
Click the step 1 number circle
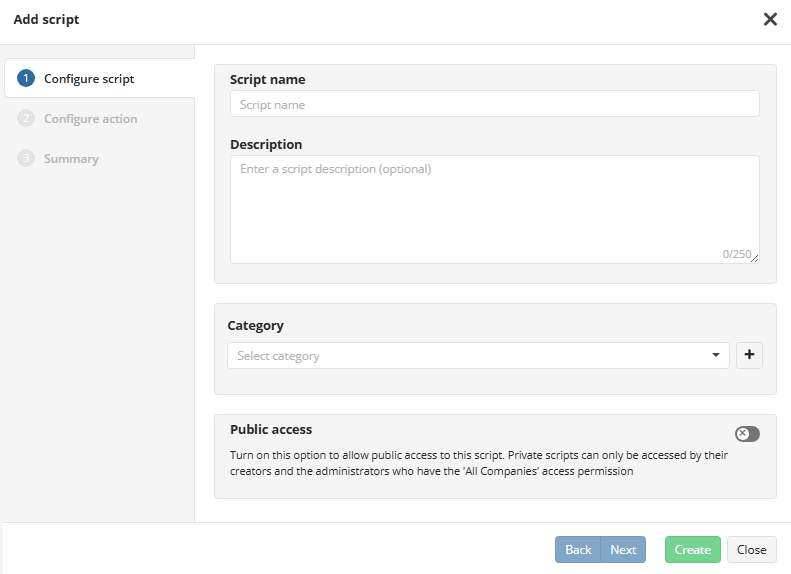click(26, 79)
